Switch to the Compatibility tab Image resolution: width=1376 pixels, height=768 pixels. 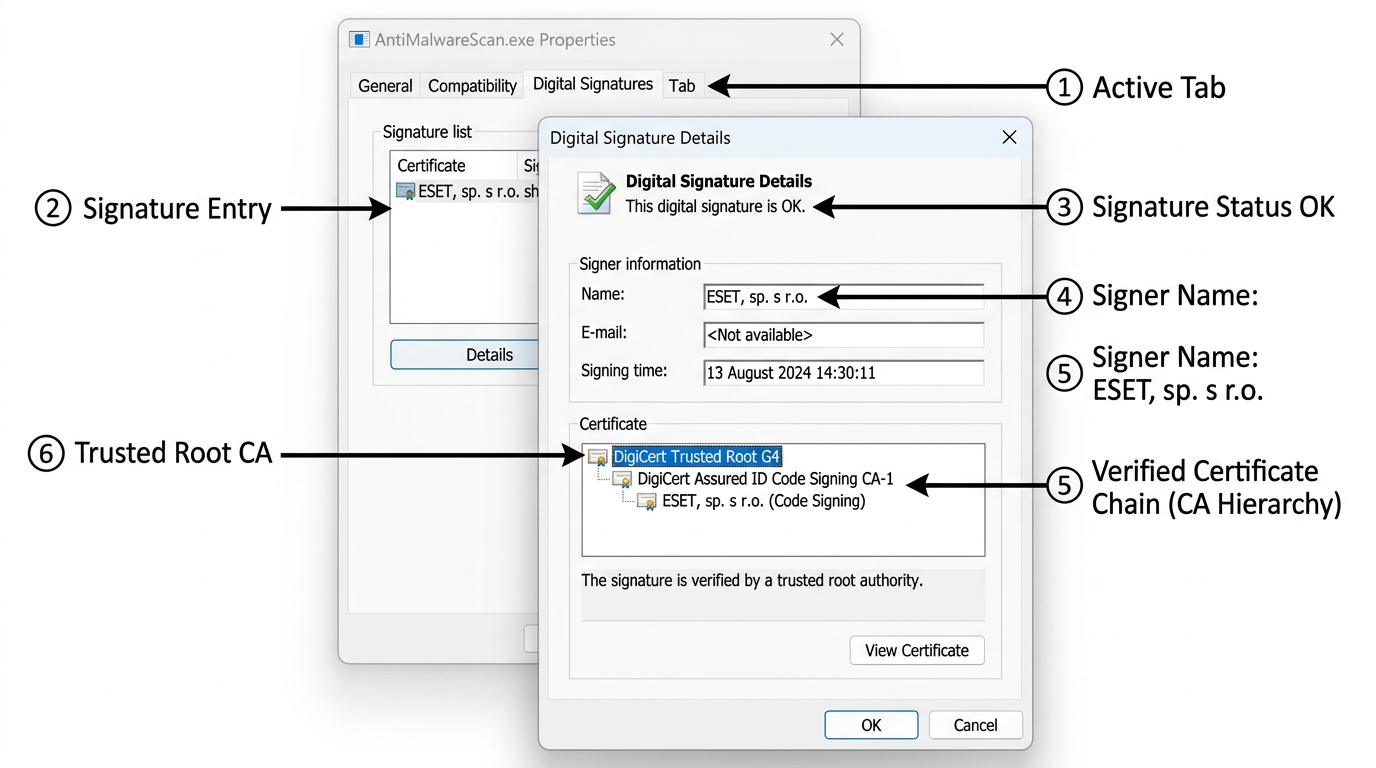point(471,85)
